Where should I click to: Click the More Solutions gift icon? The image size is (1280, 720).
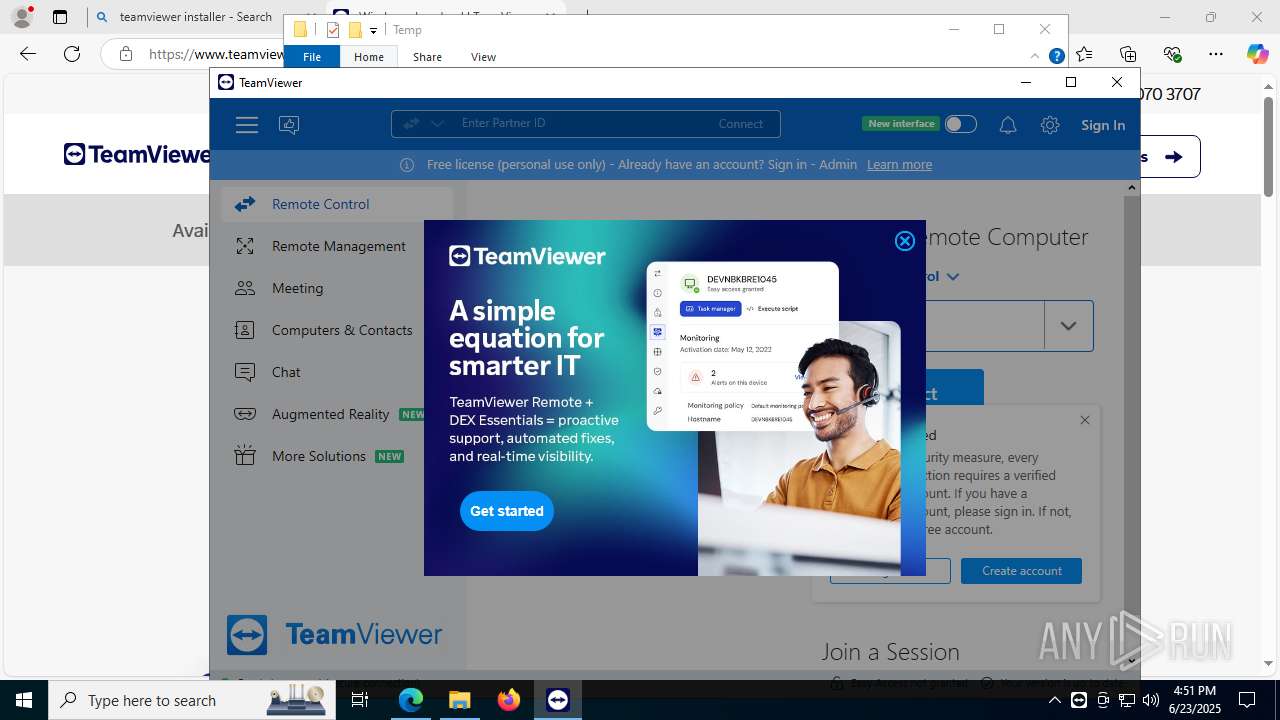(245, 456)
